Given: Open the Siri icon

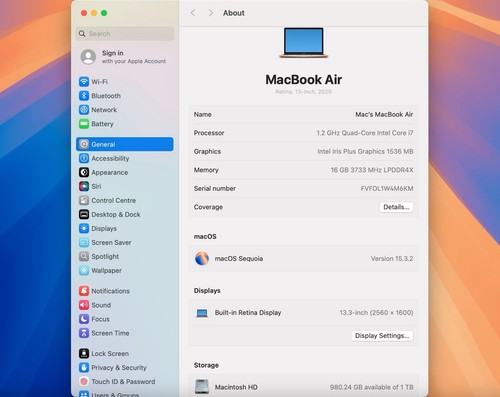Looking at the screenshot, I should click(x=84, y=186).
